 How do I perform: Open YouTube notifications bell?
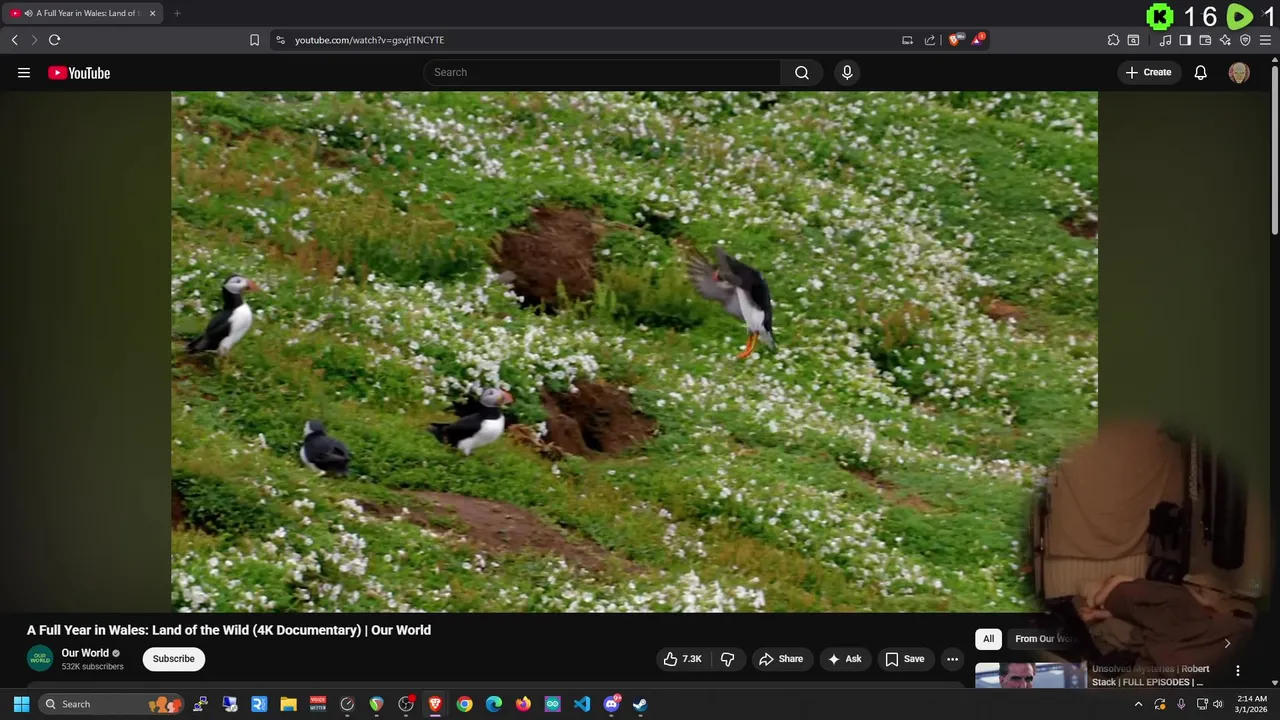tap(1201, 72)
